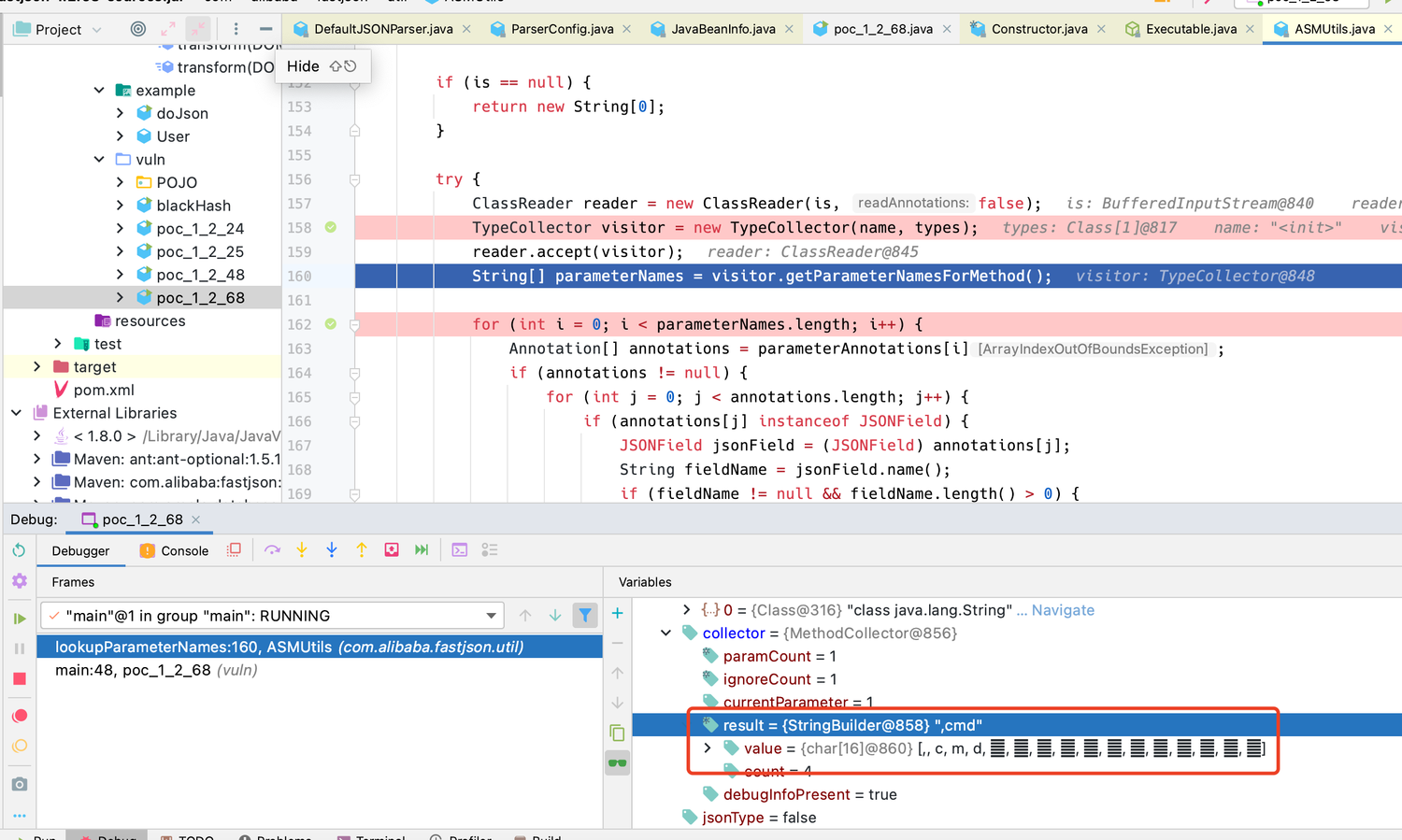
Task: Run to cursor
Action: coord(422,550)
